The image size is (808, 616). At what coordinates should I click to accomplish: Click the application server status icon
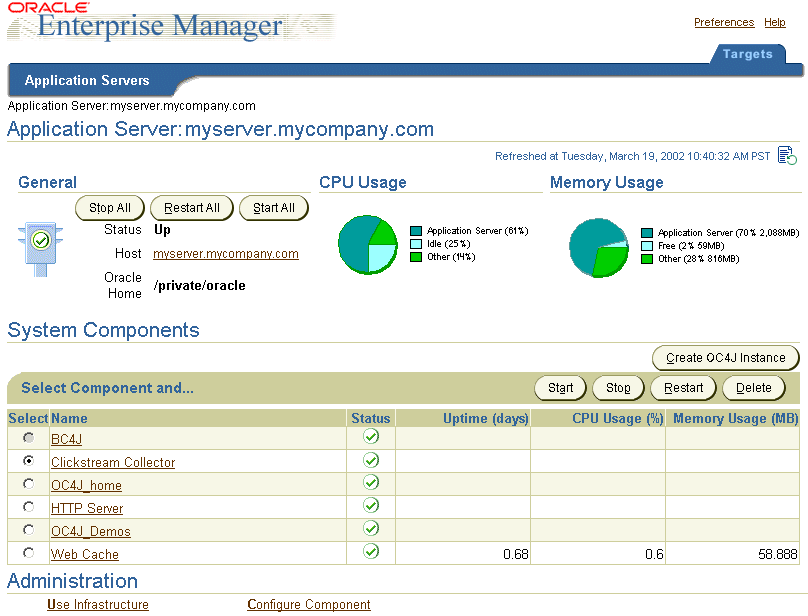click(x=40, y=249)
